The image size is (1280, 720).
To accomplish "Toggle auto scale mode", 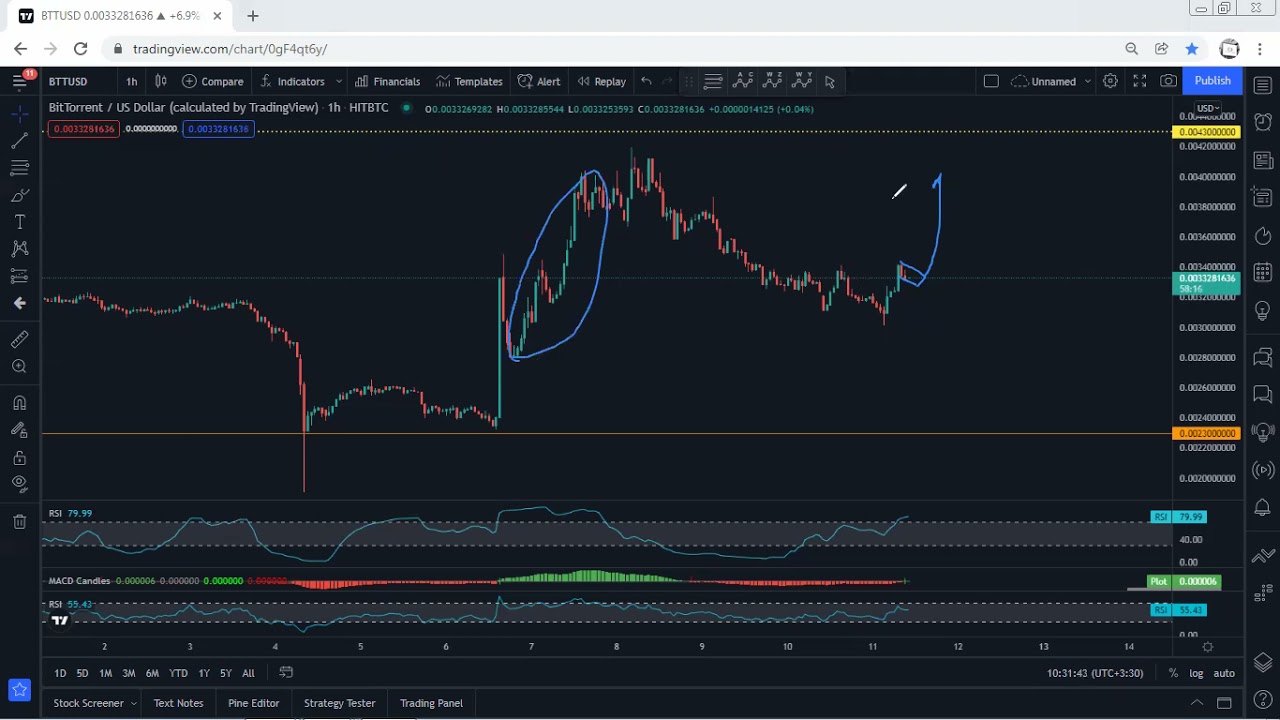I will pyautogui.click(x=1224, y=673).
